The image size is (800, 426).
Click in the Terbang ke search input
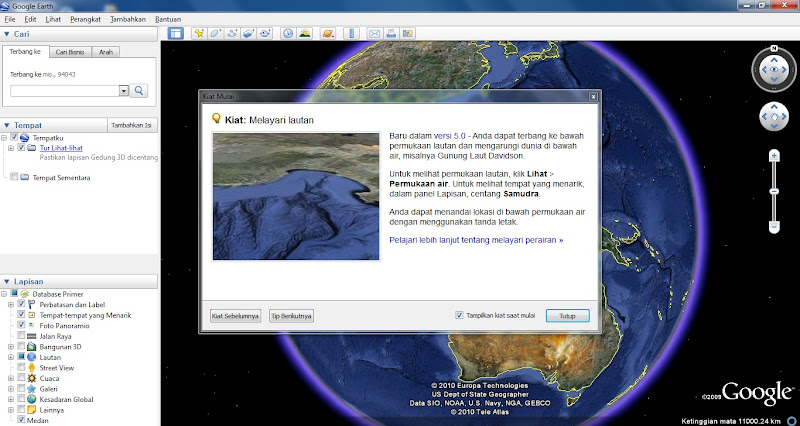(65, 91)
